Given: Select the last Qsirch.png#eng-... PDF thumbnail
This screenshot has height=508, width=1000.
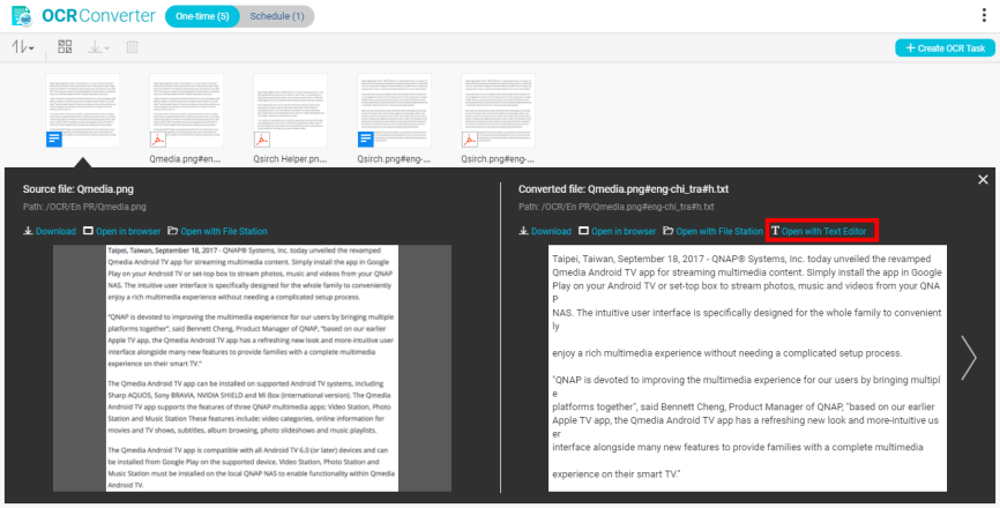Looking at the screenshot, I should (x=498, y=110).
